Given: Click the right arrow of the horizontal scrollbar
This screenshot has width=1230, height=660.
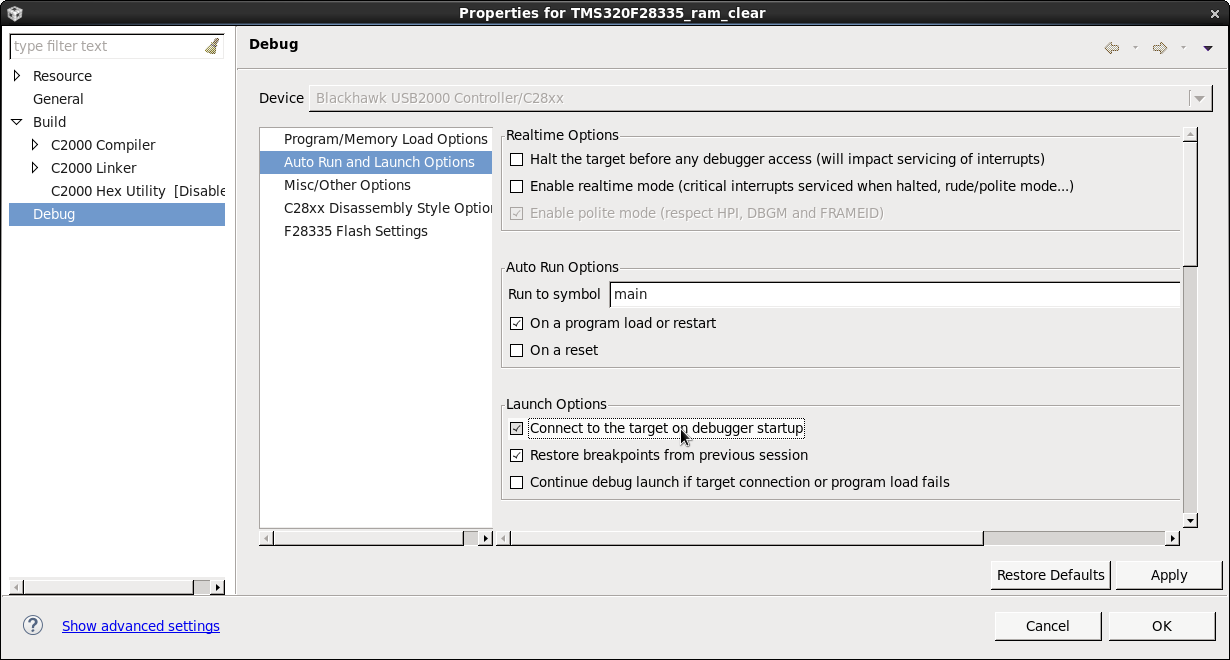Looking at the screenshot, I should [x=1171, y=538].
